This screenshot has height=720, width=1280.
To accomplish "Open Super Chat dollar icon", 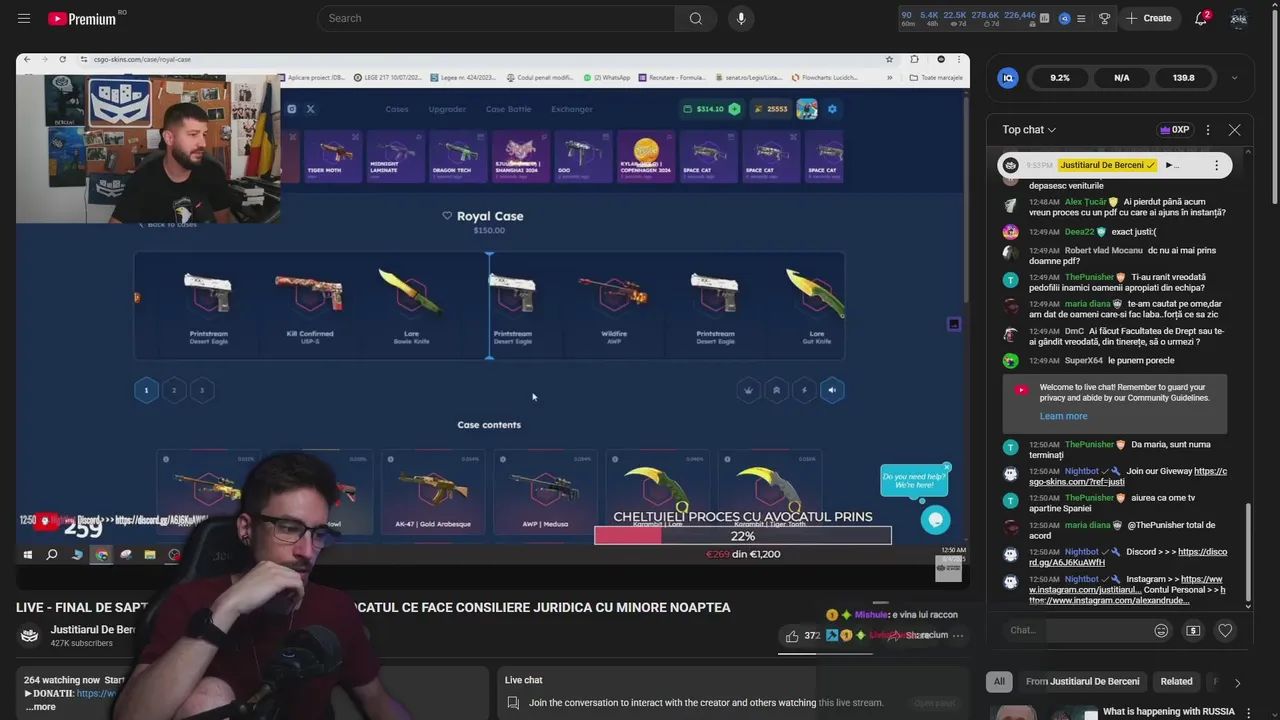I will point(1193,630).
